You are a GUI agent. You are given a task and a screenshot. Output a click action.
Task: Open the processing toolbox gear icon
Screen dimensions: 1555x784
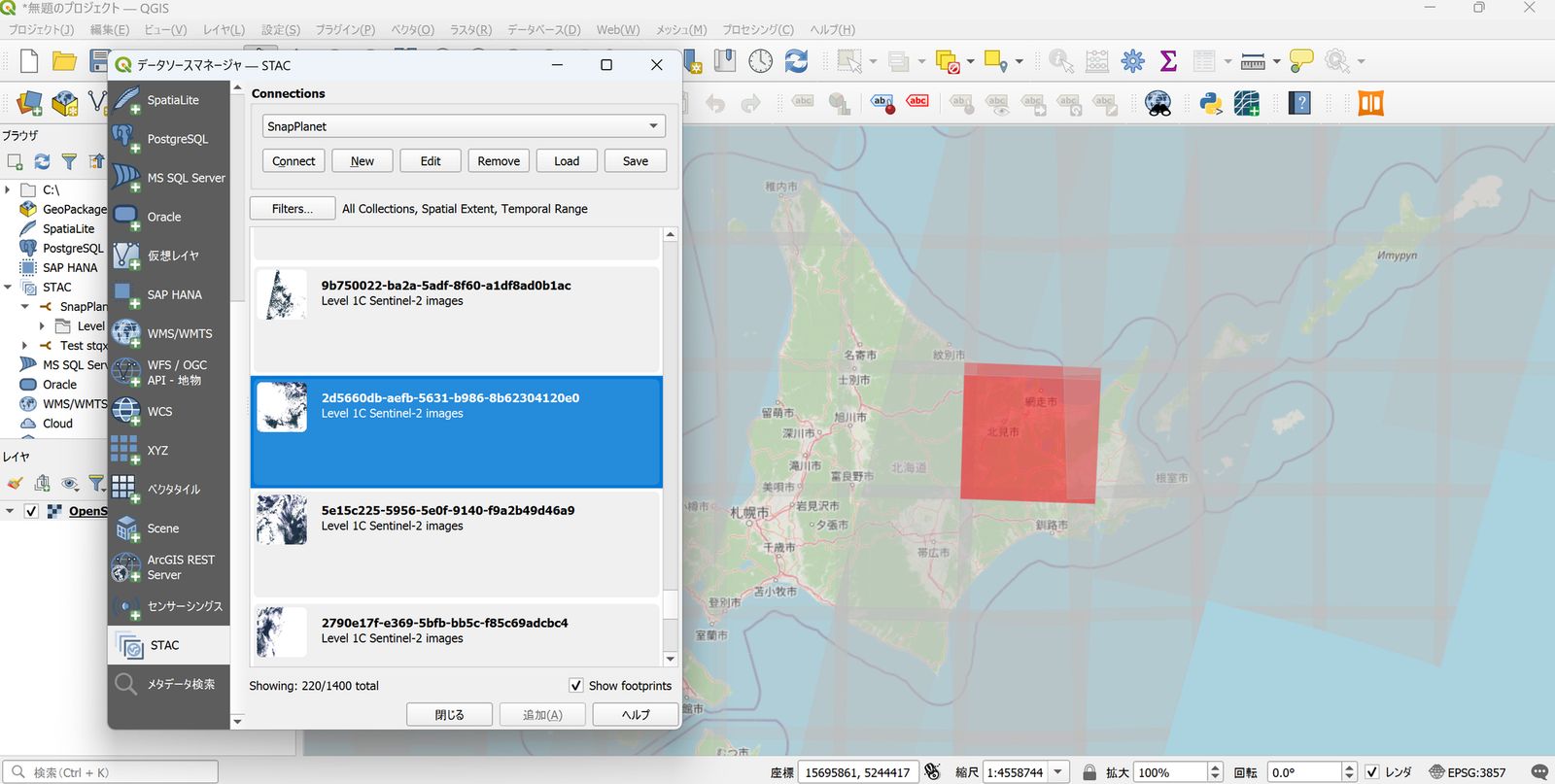coord(1133,61)
